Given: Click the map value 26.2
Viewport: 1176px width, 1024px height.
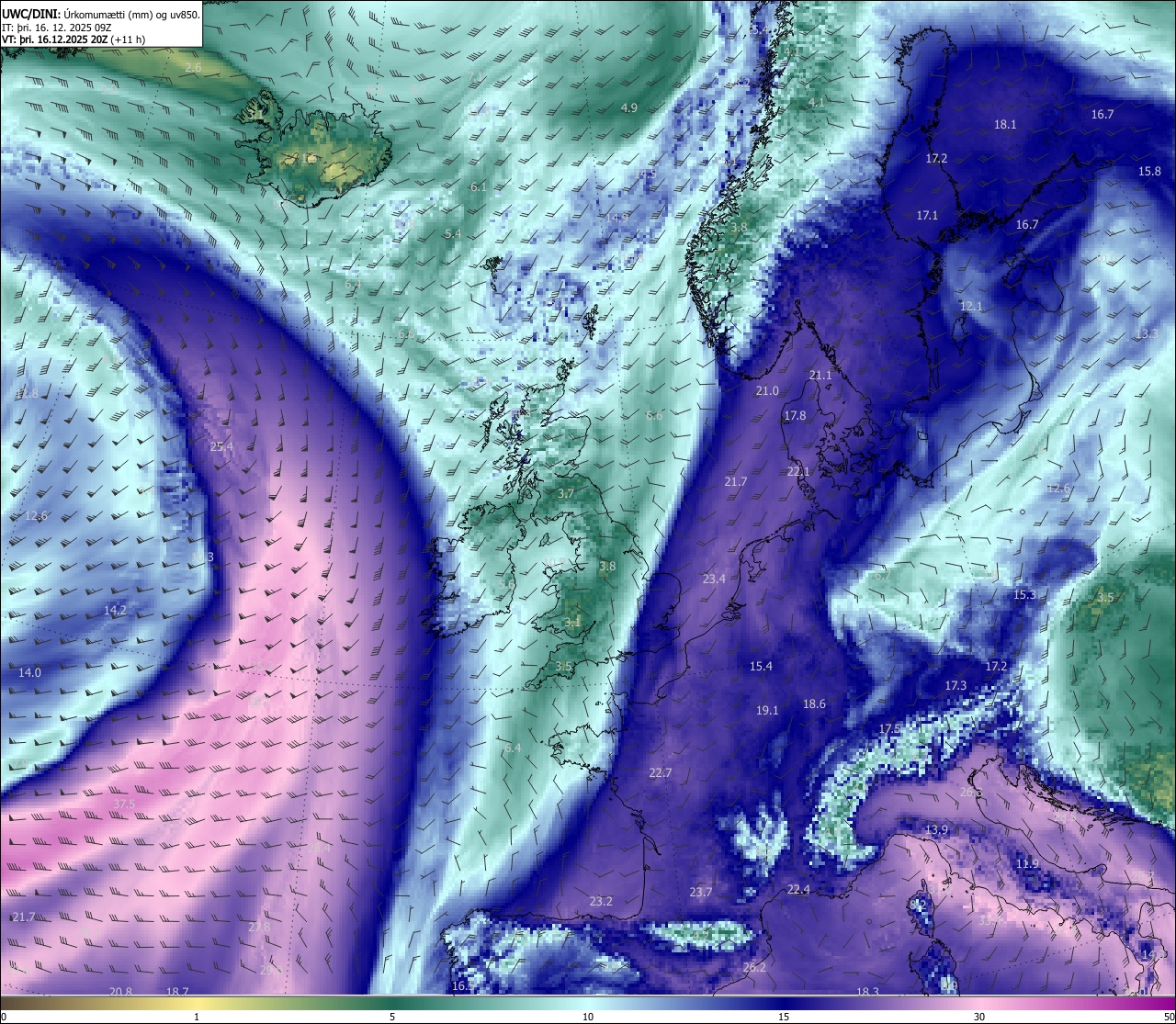Looking at the screenshot, I should coord(754,968).
